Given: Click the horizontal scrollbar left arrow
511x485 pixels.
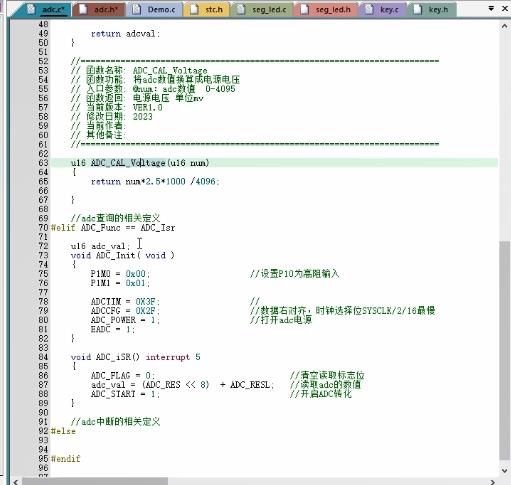Looking at the screenshot, I should (15, 482).
